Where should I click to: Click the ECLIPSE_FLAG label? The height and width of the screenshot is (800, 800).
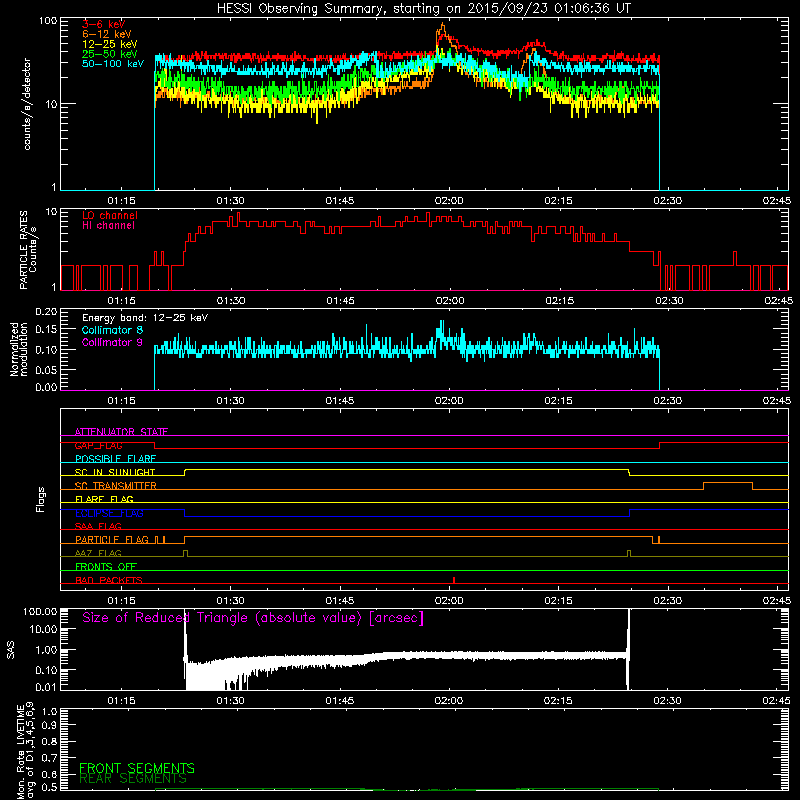[109, 513]
